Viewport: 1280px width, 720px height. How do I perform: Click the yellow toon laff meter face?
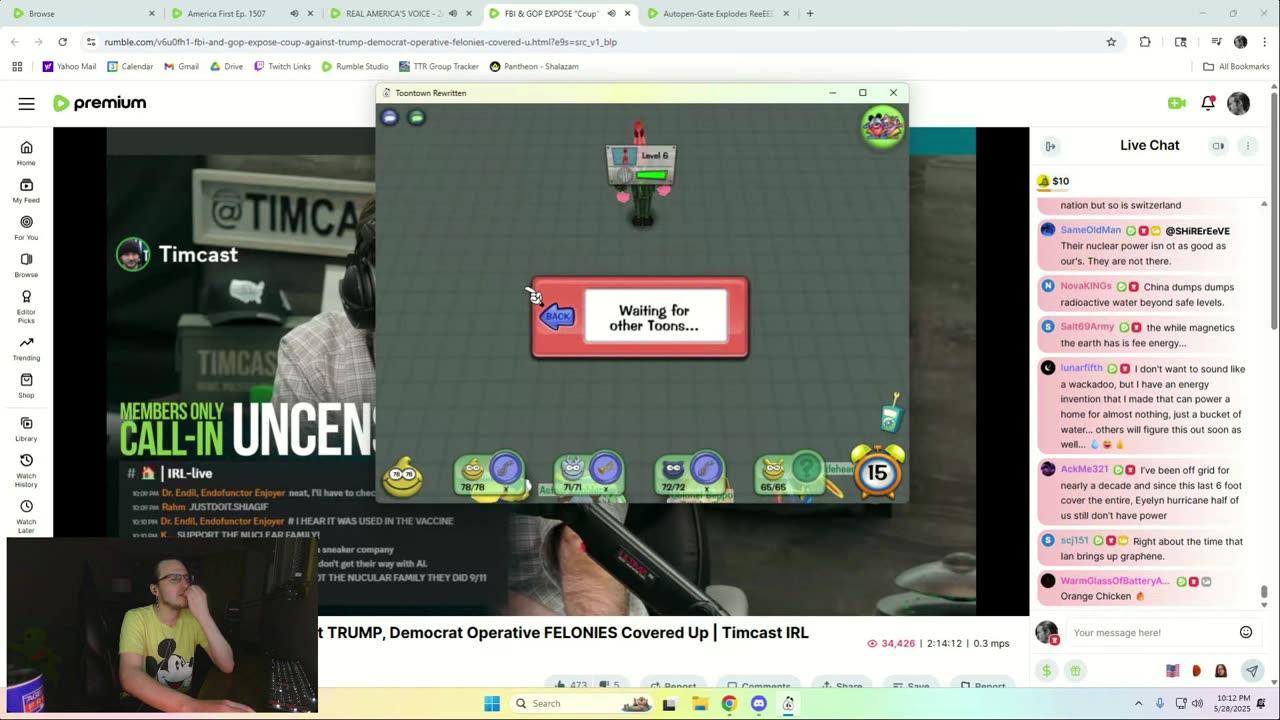pyautogui.click(x=402, y=477)
